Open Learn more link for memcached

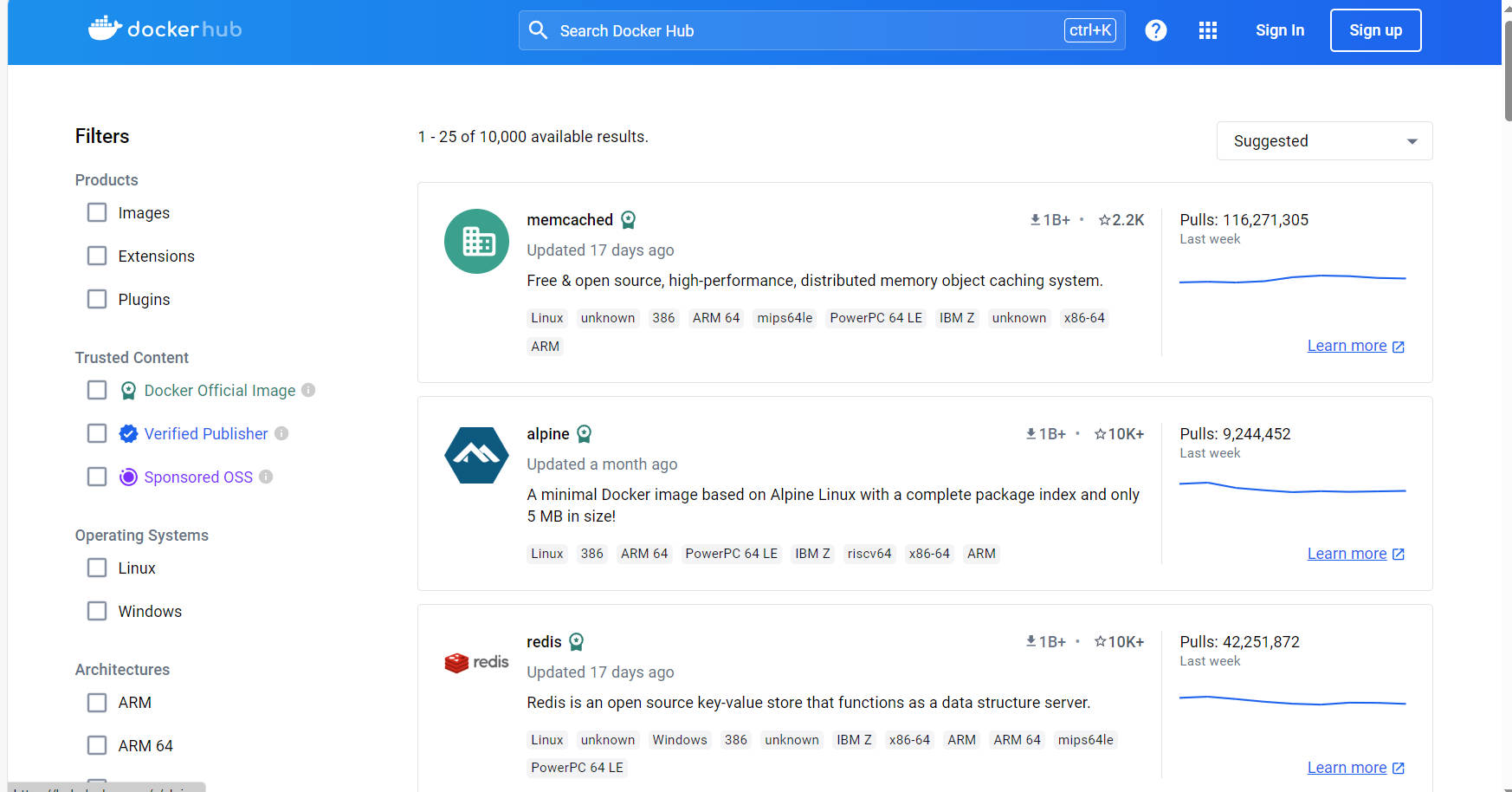coord(1356,346)
